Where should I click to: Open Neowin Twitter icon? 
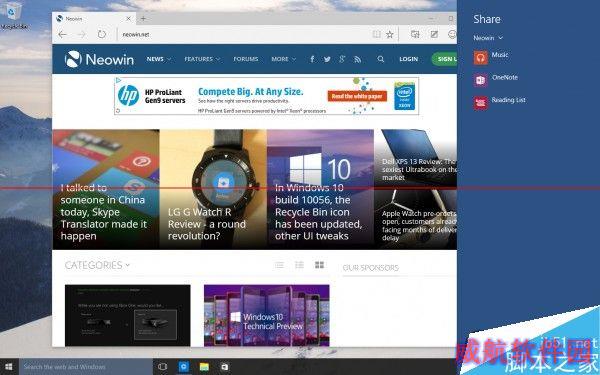[327, 59]
